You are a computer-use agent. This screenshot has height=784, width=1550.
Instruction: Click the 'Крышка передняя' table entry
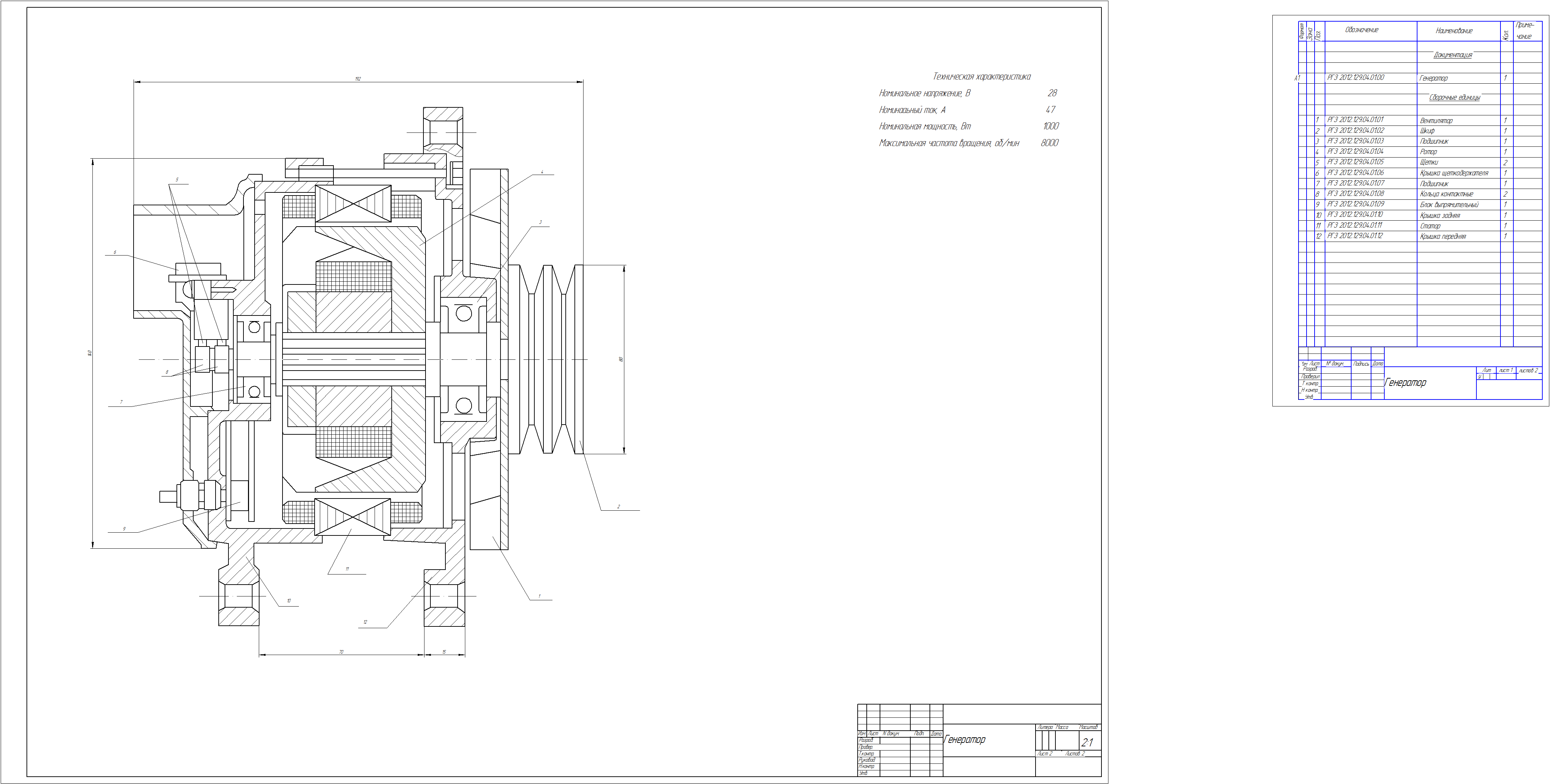coord(1442,237)
